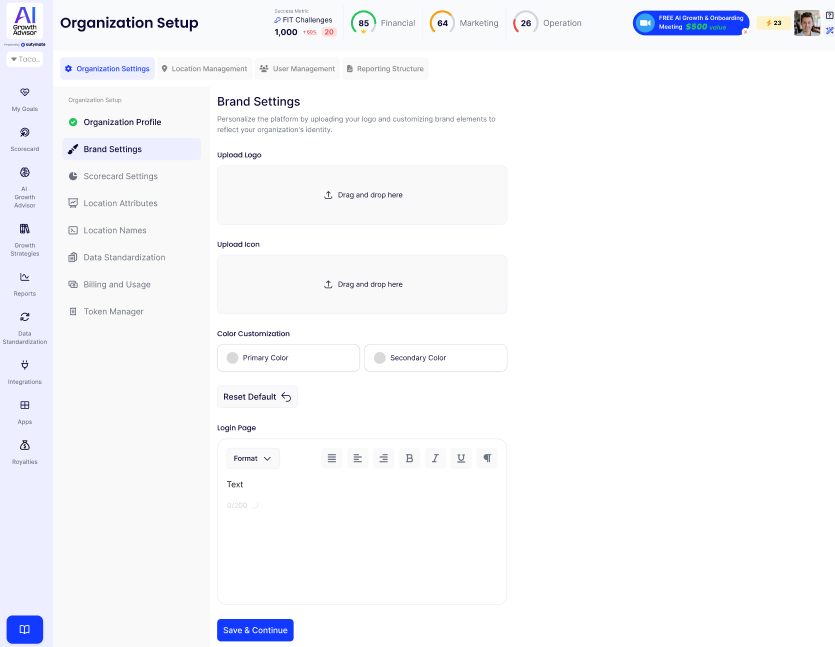Click the justify text alignment icon

point(332,458)
